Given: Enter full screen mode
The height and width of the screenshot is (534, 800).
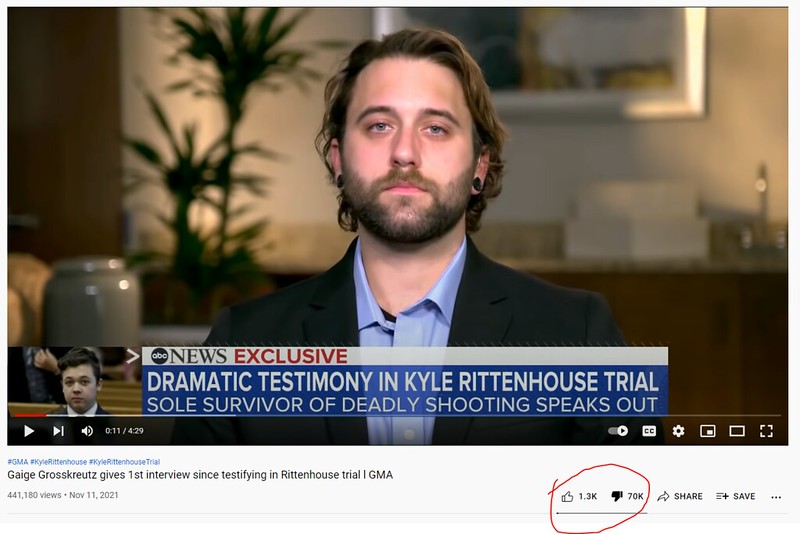Looking at the screenshot, I should click(766, 431).
